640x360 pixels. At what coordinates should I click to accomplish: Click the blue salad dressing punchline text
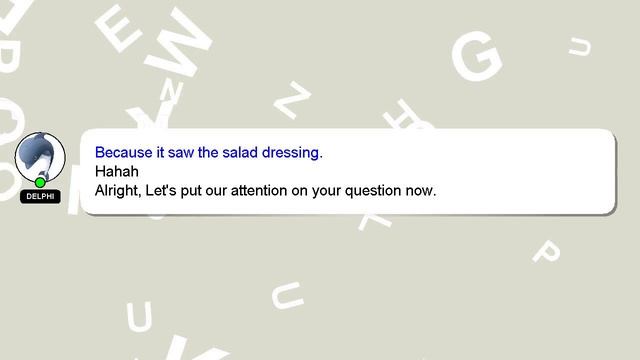[209, 152]
